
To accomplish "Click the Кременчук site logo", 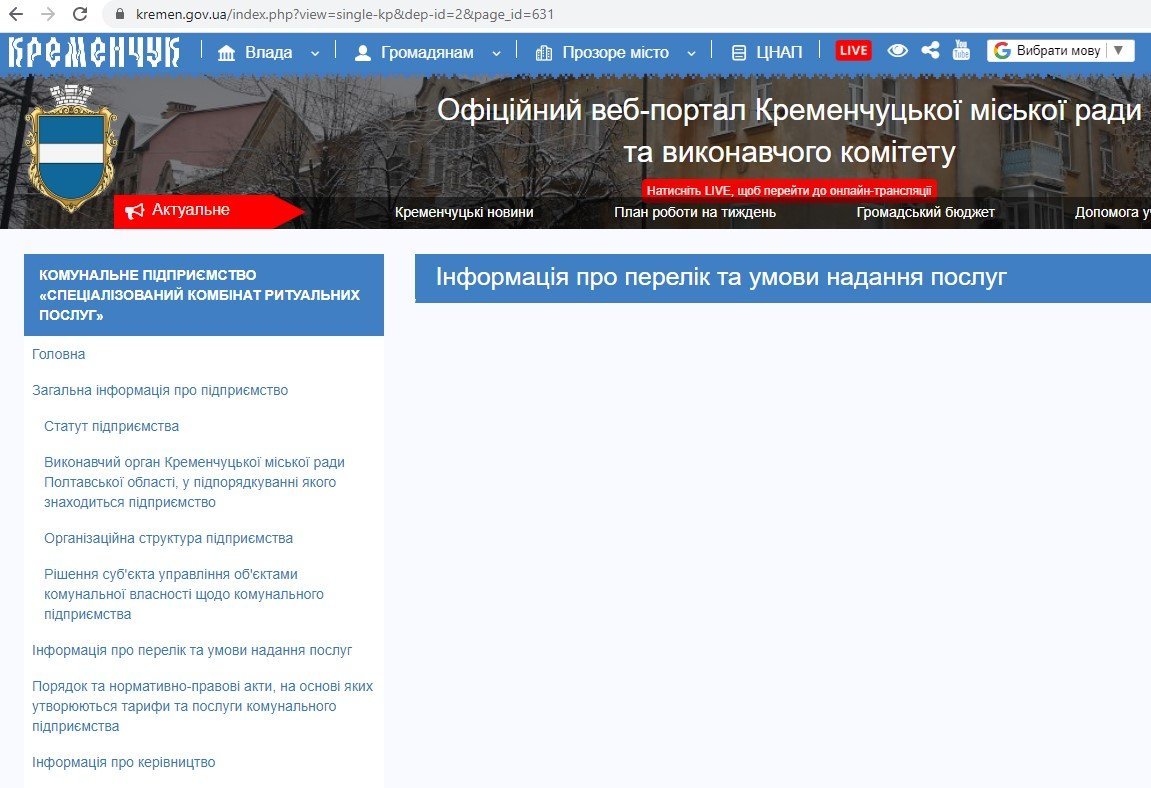I will pyautogui.click(x=94, y=52).
